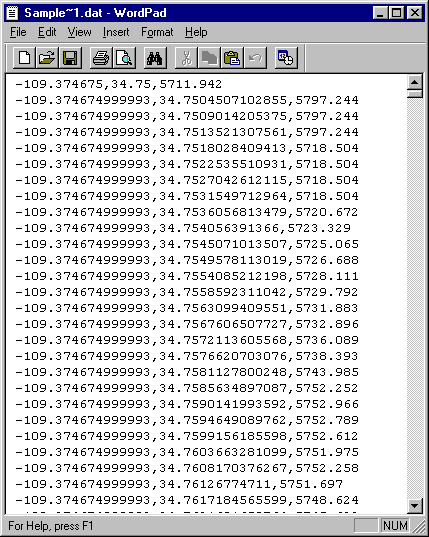Launch Find with the binoculars icon
This screenshot has width=429, height=537.
pos(155,58)
